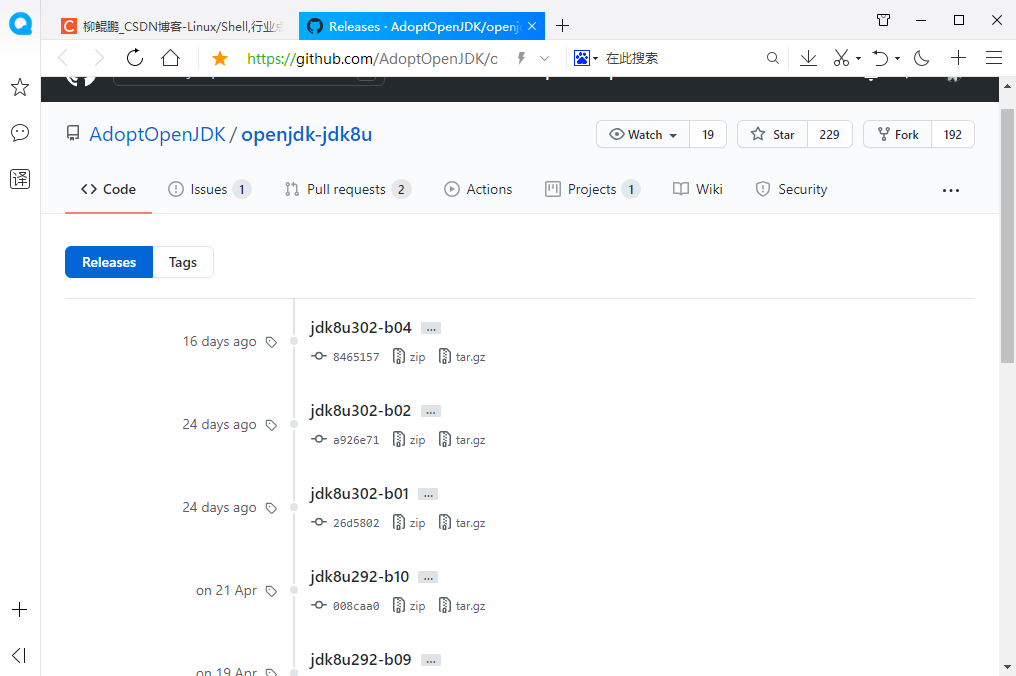Go to the home page icon

pos(170,58)
